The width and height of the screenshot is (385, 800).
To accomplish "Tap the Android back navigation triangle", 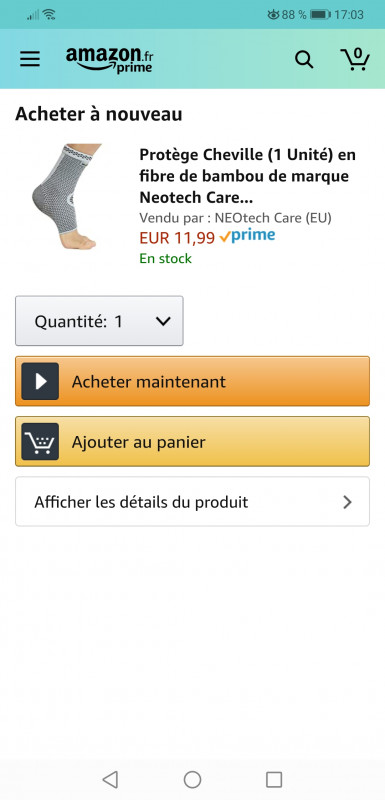I will point(110,780).
